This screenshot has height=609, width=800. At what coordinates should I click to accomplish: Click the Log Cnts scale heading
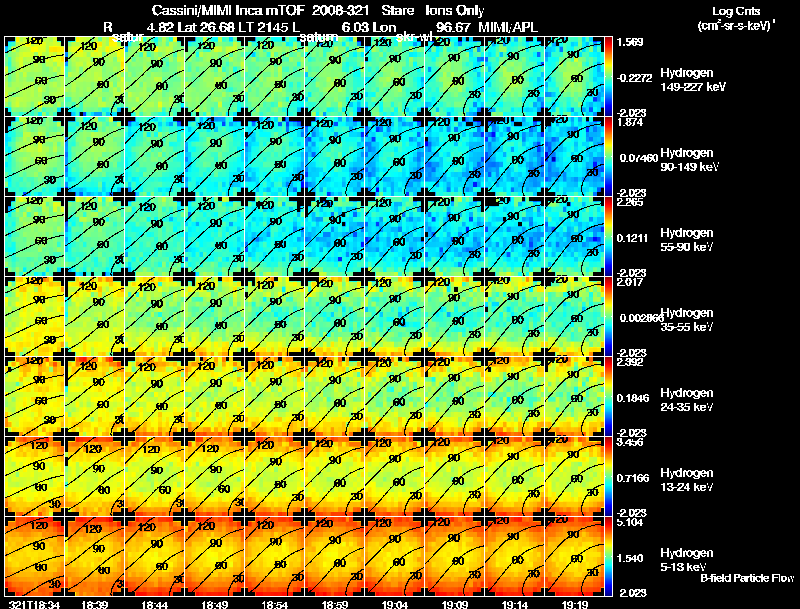pyautogui.click(x=736, y=11)
